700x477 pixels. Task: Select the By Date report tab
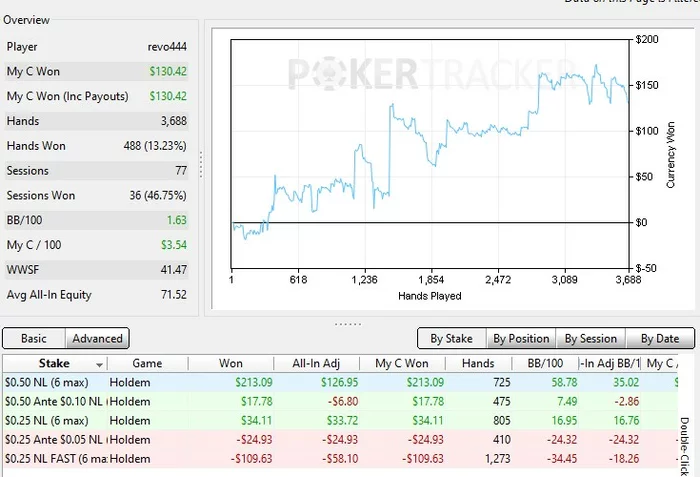coord(660,339)
